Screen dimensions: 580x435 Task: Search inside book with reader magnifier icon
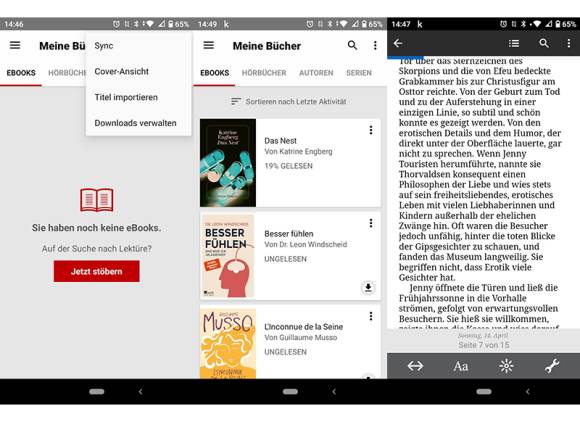pos(544,44)
